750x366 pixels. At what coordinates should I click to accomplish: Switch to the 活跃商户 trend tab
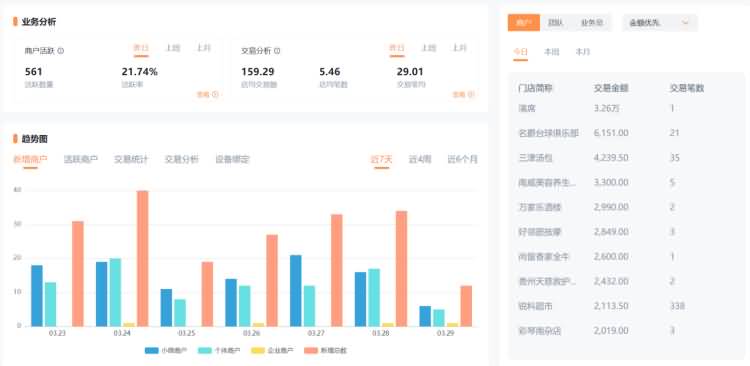[81, 159]
